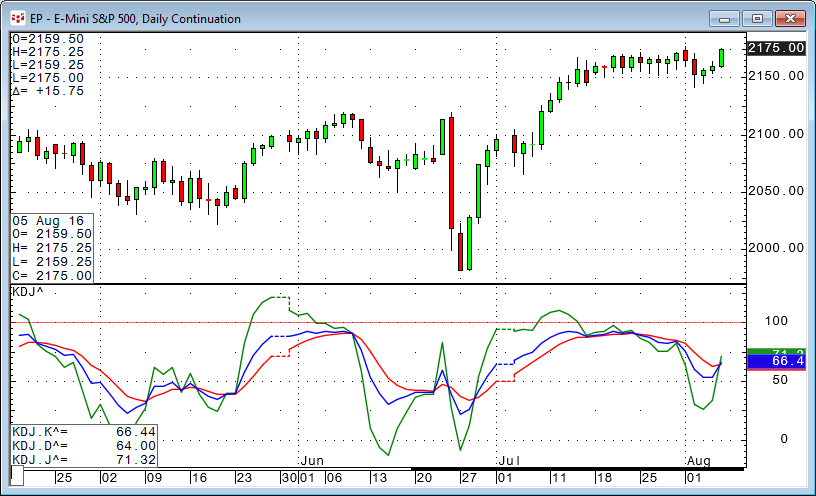Click the 16 date tick on time axis

click(199, 478)
